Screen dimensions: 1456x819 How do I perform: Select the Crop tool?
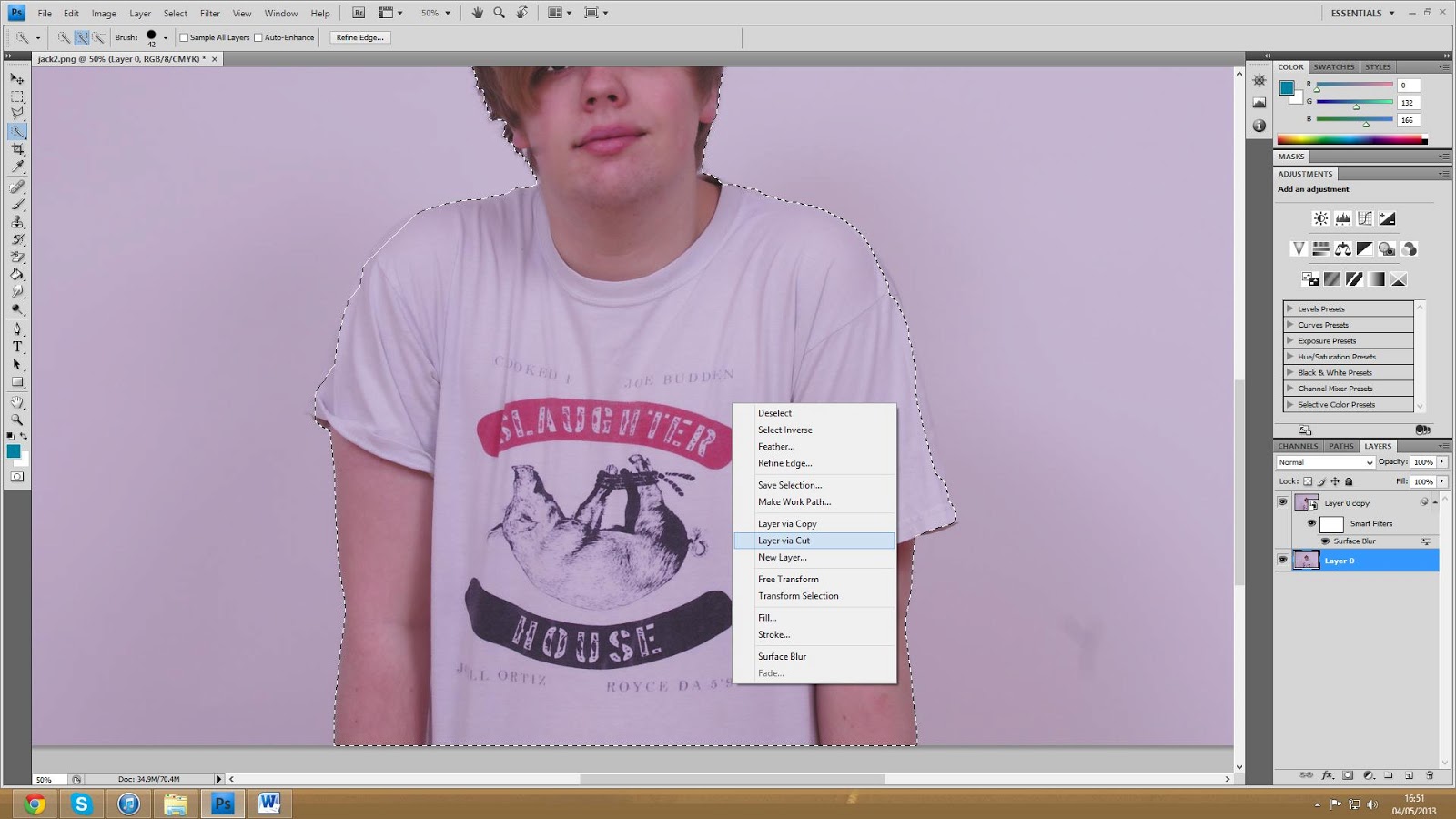click(16, 148)
